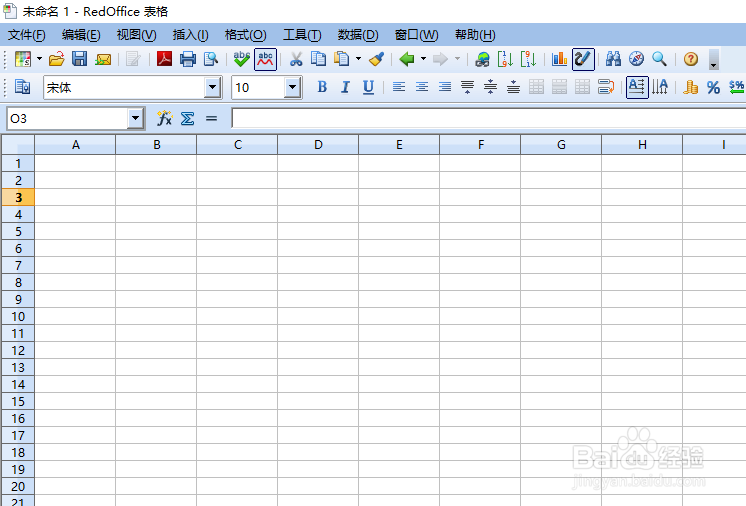746x506 pixels.
Task: Open the font name dropdown list
Action: pyautogui.click(x=212, y=88)
